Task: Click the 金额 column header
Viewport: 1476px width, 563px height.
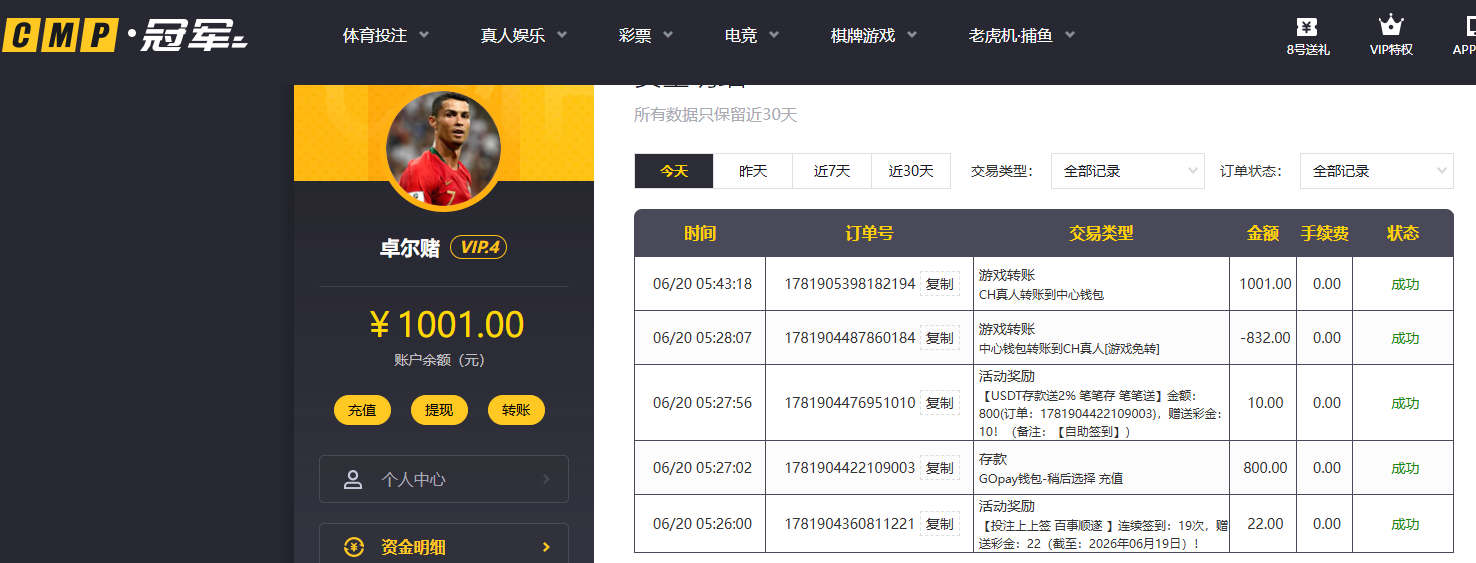Action: click(x=1263, y=233)
